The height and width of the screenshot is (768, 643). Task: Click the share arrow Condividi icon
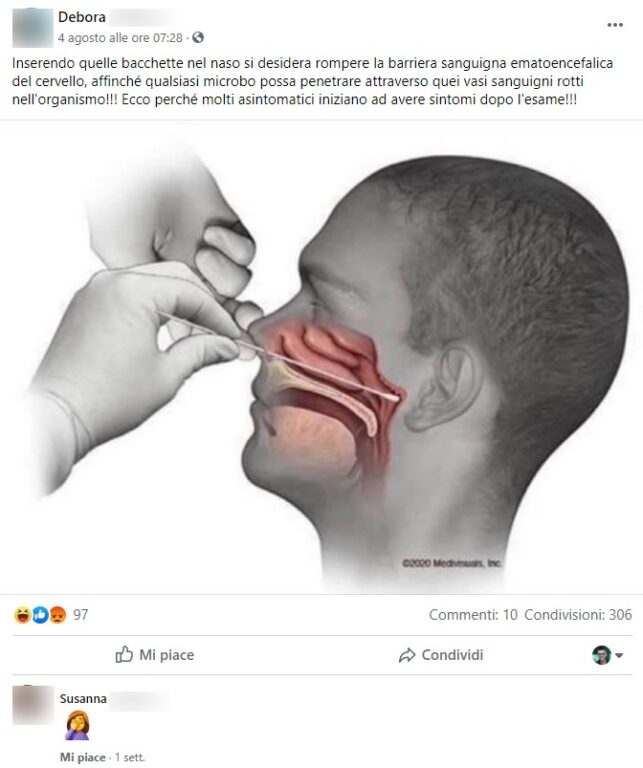click(407, 655)
